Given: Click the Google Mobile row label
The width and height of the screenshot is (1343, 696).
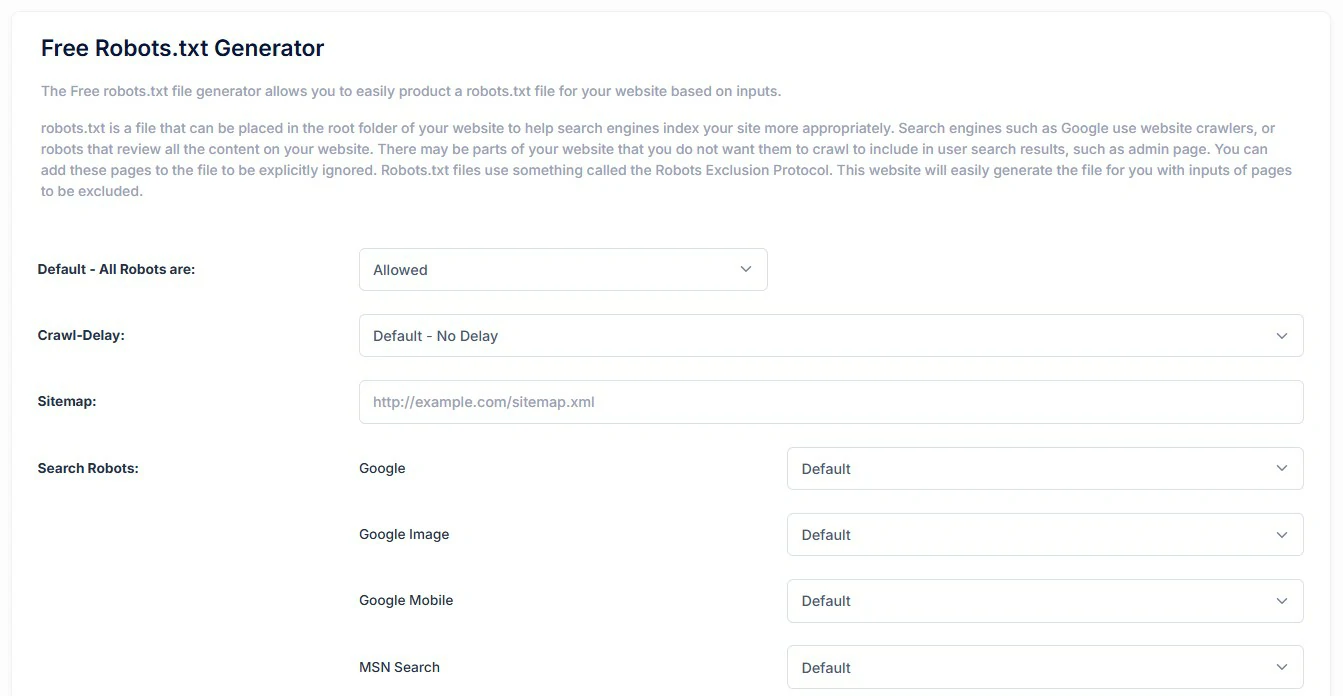Looking at the screenshot, I should coord(405,600).
